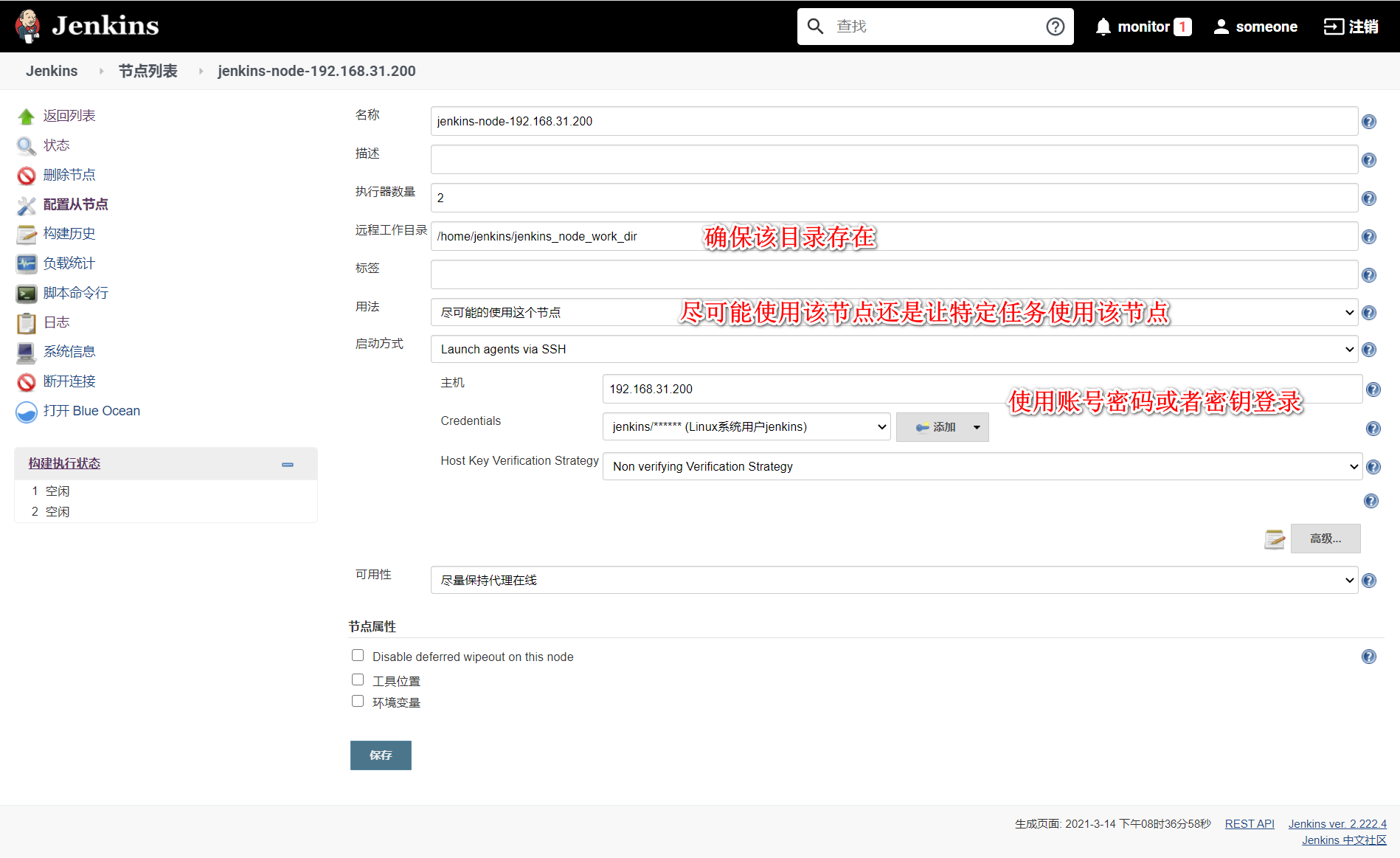Open the 脚本命令行 script console
Screen dimensions: 1400x858
74,293
